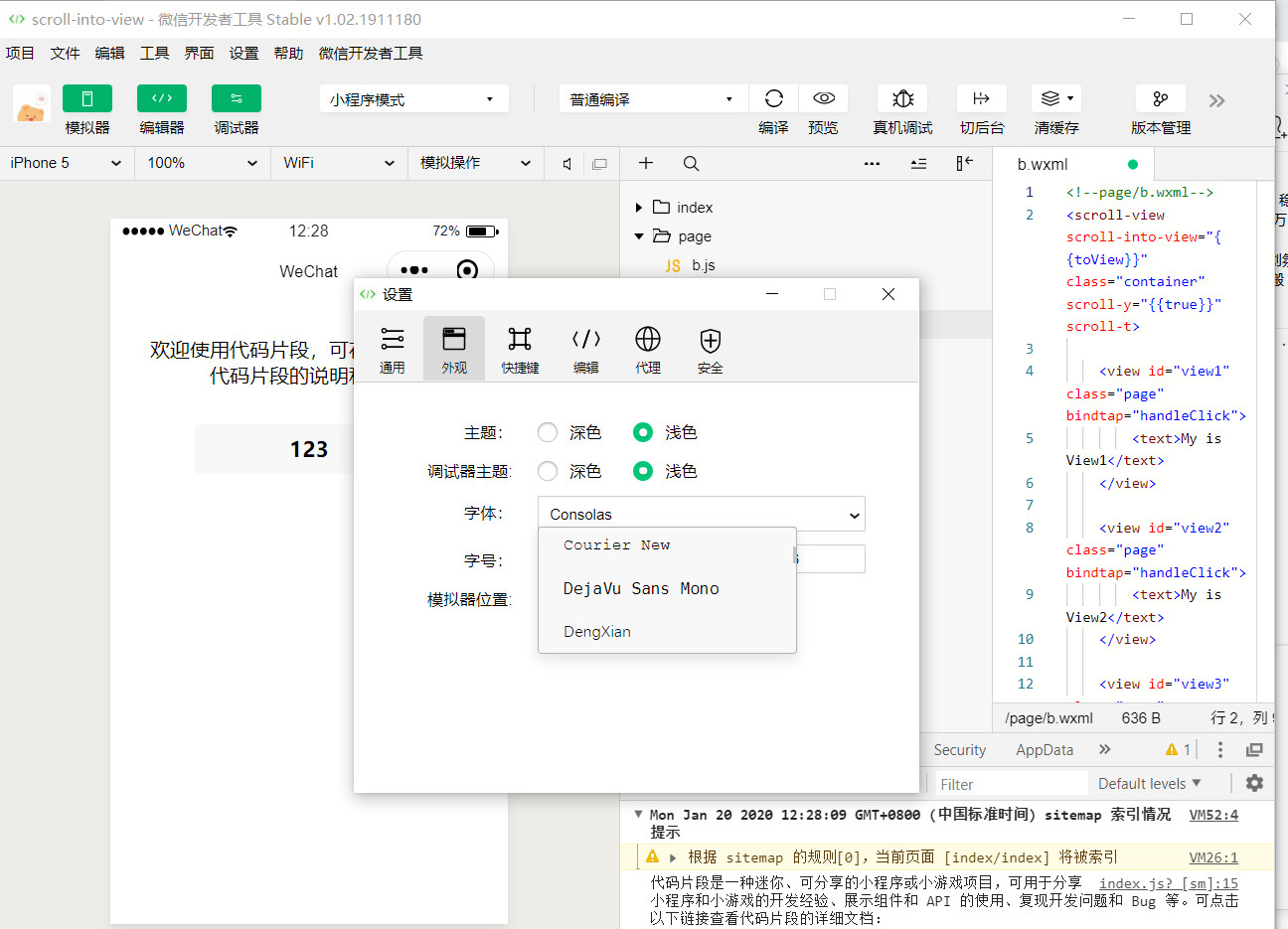The image size is (1288, 929).
Task: Open the 模拟操作 dropdown
Action: coord(475,163)
